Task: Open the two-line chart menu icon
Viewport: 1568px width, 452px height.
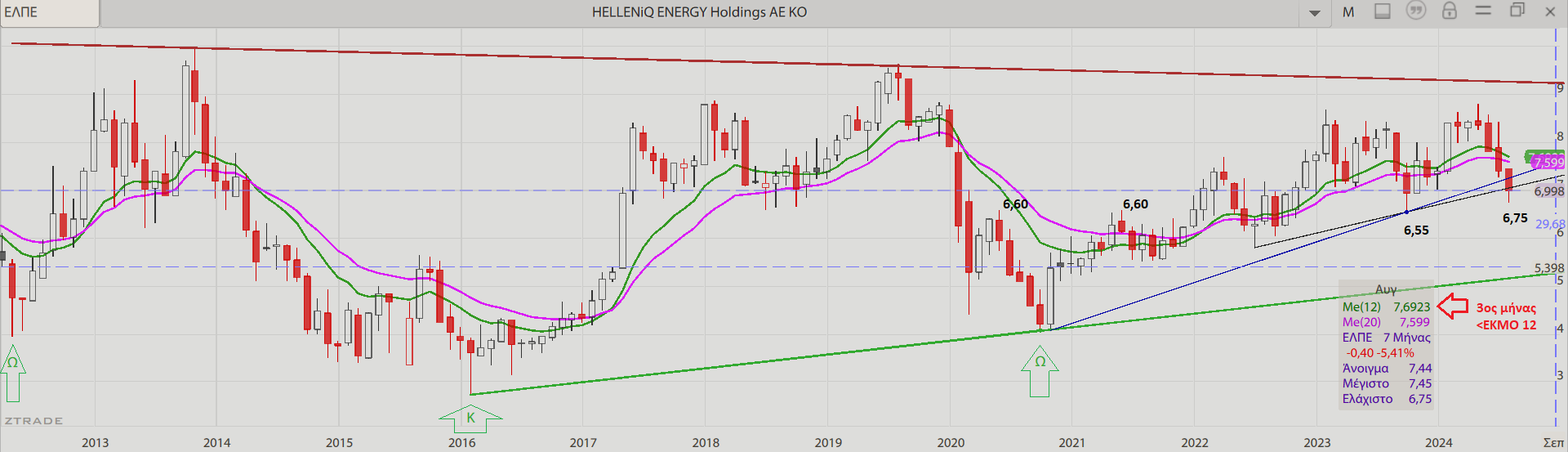Action: pyautogui.click(x=1483, y=10)
